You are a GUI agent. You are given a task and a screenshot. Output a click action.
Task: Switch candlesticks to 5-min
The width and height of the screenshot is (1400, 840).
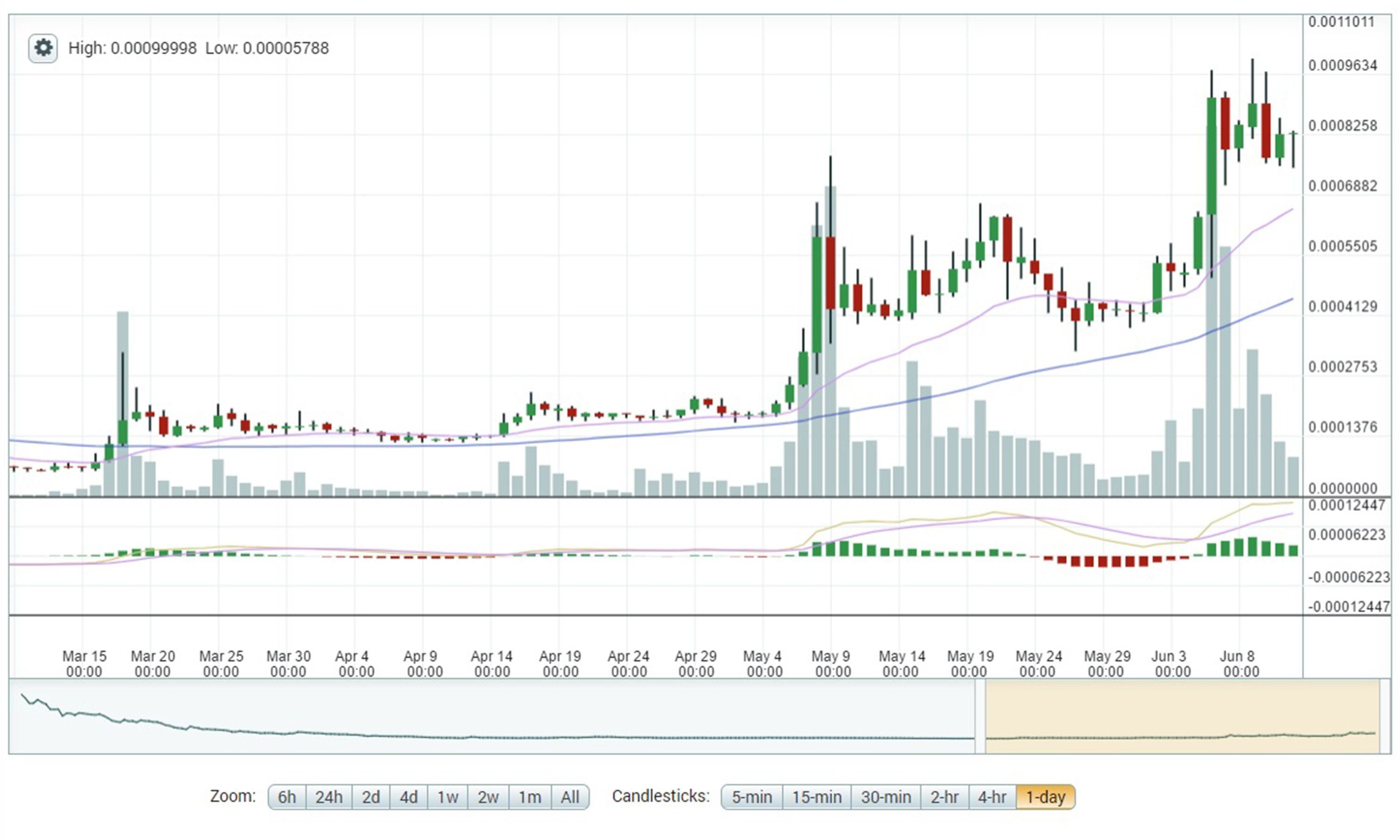tap(751, 797)
